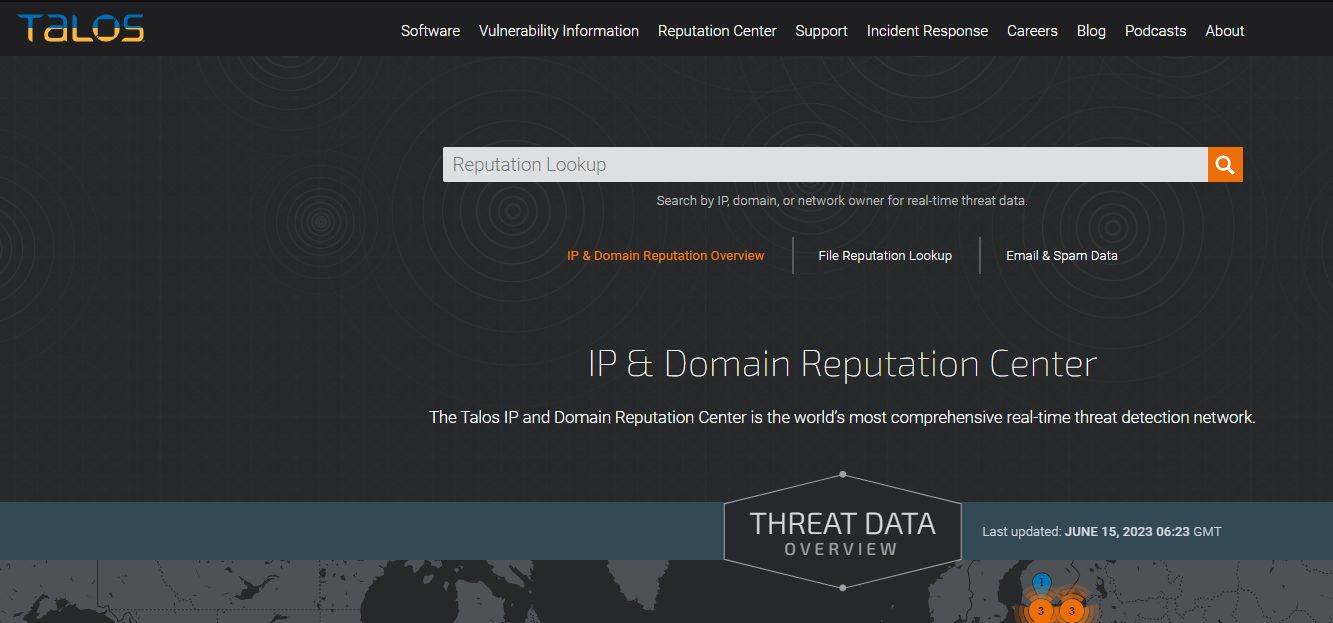Click the About navigation item
Image resolution: width=1333 pixels, height=623 pixels.
point(1224,30)
